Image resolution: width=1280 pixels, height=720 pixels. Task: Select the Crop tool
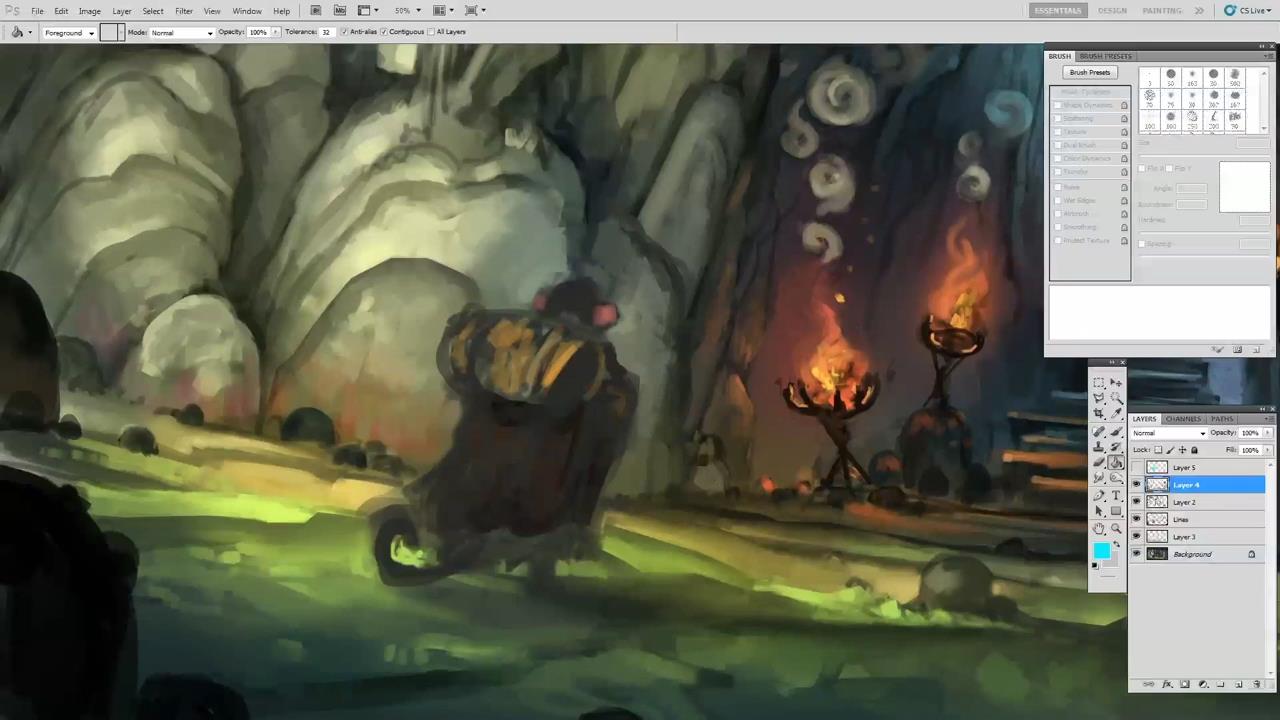[x=1099, y=413]
